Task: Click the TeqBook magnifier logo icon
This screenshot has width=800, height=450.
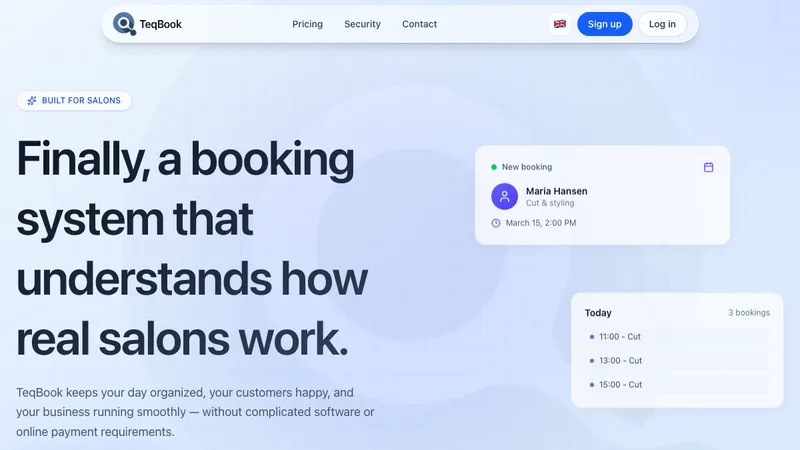Action: click(124, 23)
